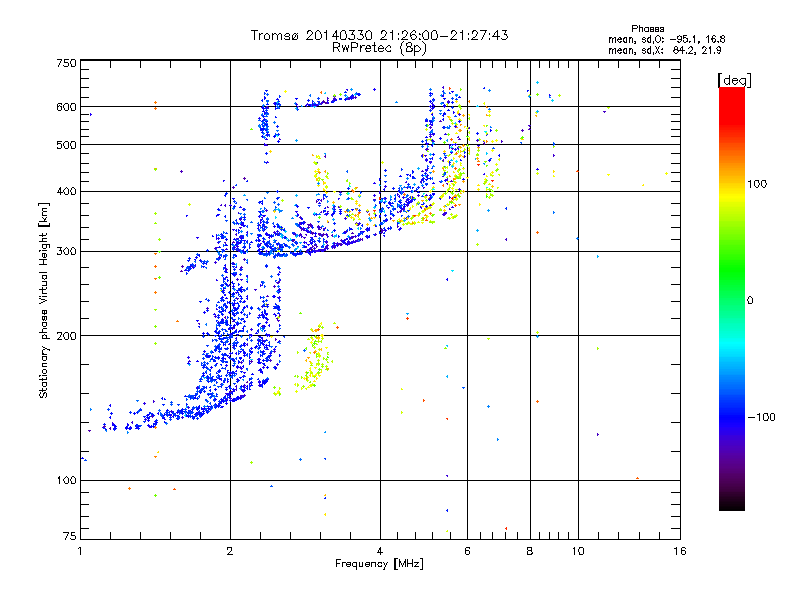The height and width of the screenshot is (600, 800).
Task: Click the 'RwPretec (8p)' subtitle
Action: [x=380, y=48]
